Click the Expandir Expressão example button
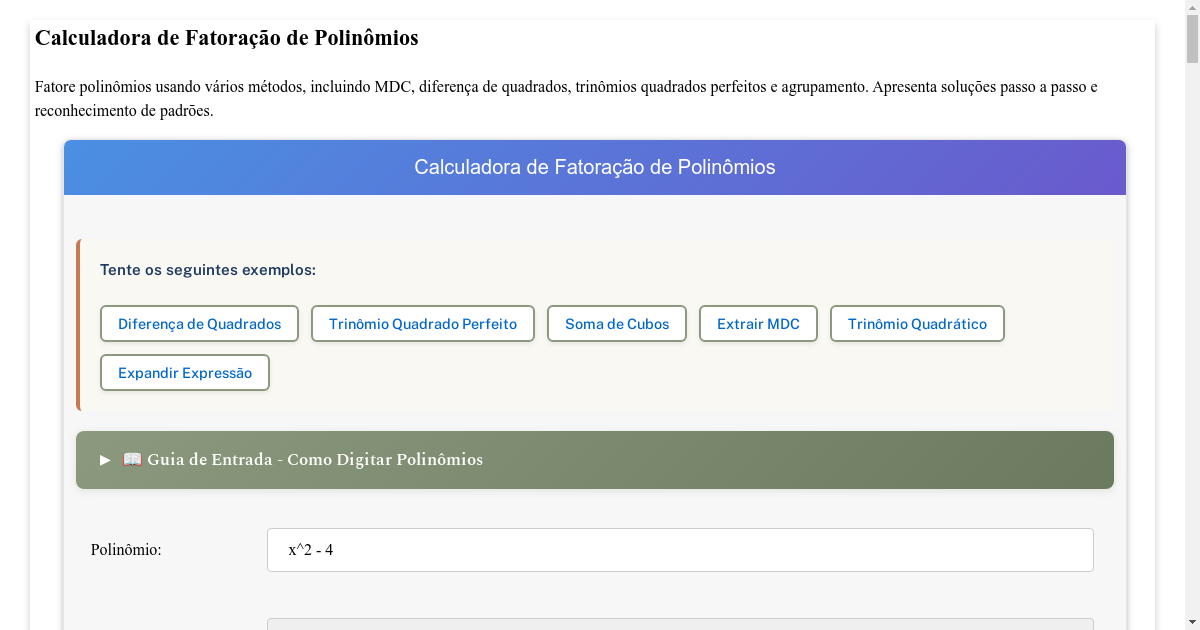The height and width of the screenshot is (630, 1200). (x=184, y=372)
